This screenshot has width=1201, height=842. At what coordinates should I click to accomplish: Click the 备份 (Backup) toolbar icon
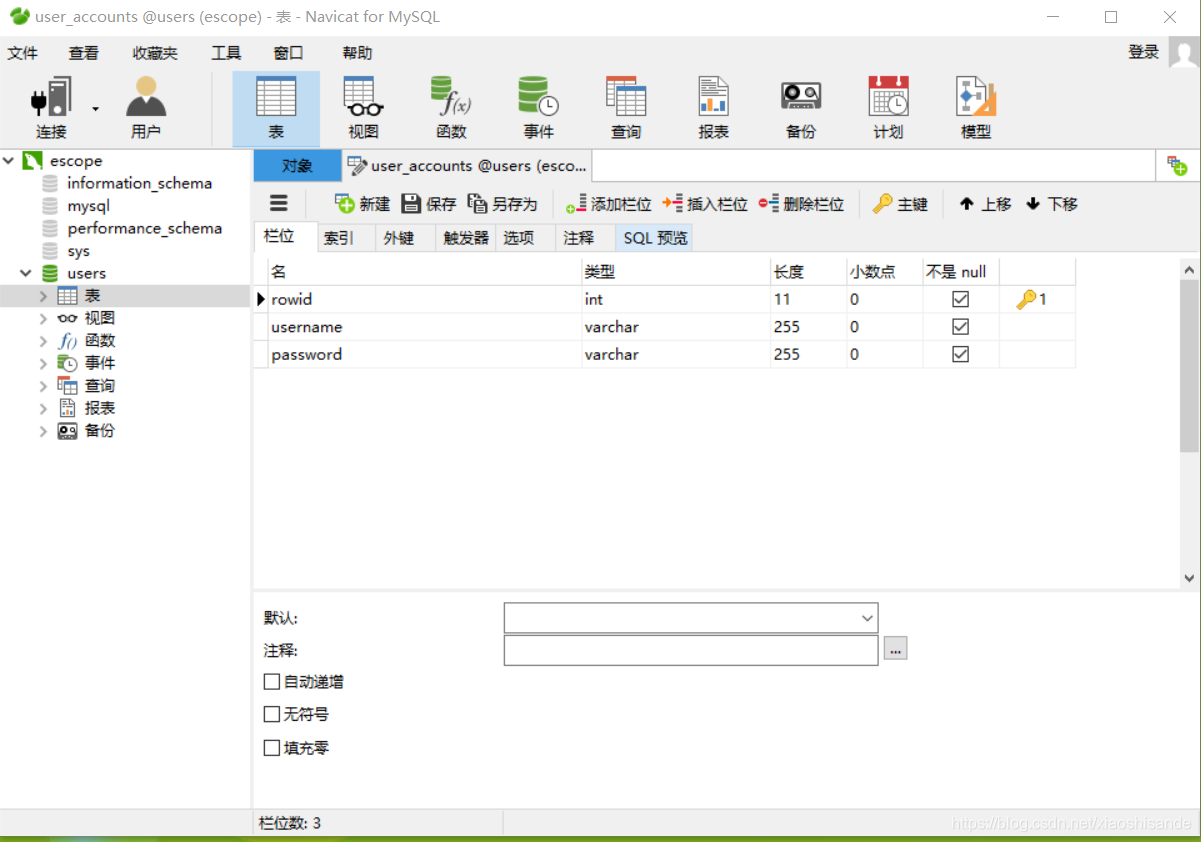tap(800, 106)
